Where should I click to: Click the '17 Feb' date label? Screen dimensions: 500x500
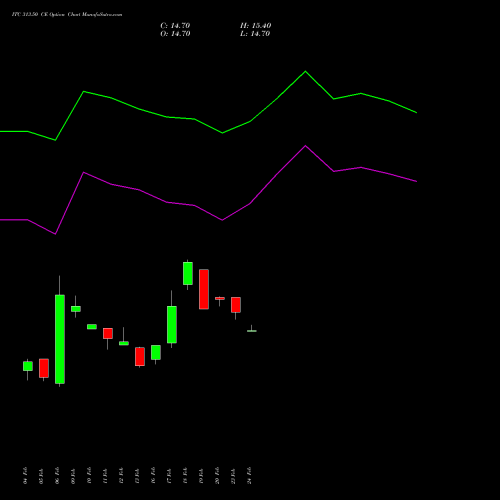click(x=169, y=475)
